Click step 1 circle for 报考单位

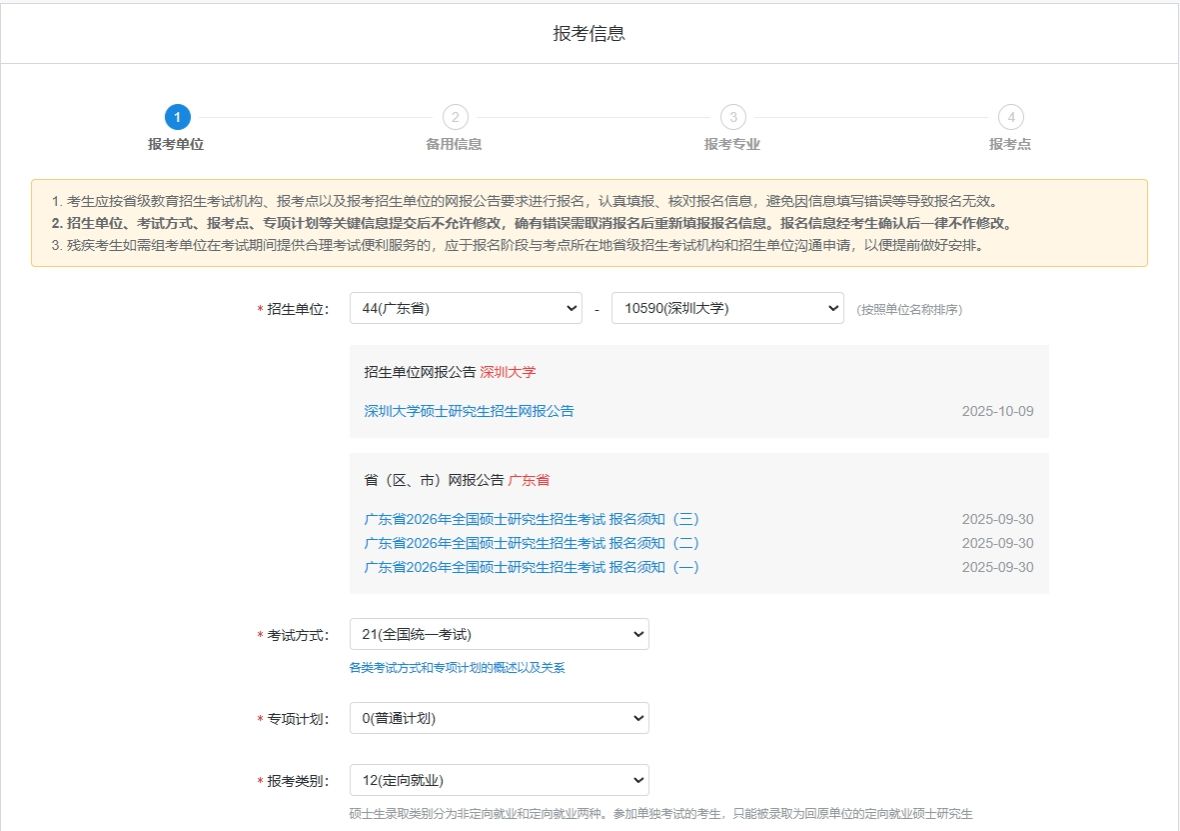[x=177, y=118]
